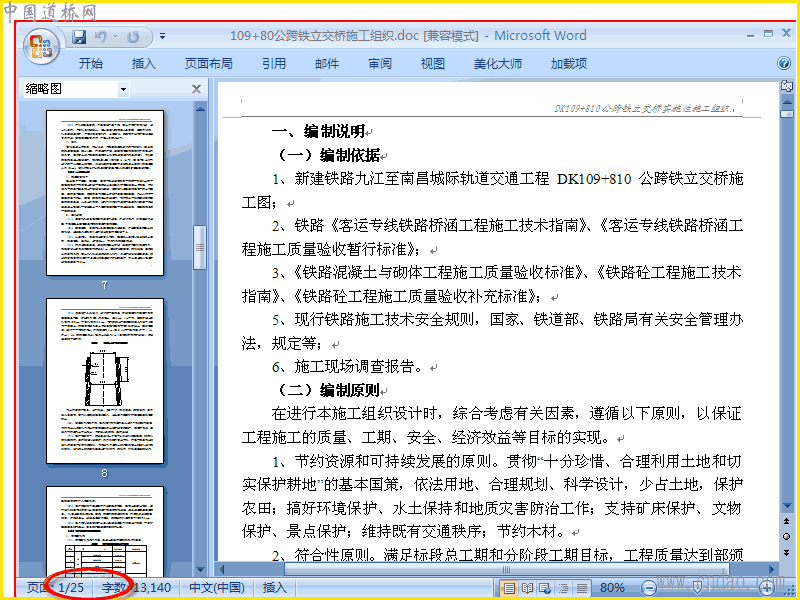Switch to Full Screen Reading view

coord(527,588)
